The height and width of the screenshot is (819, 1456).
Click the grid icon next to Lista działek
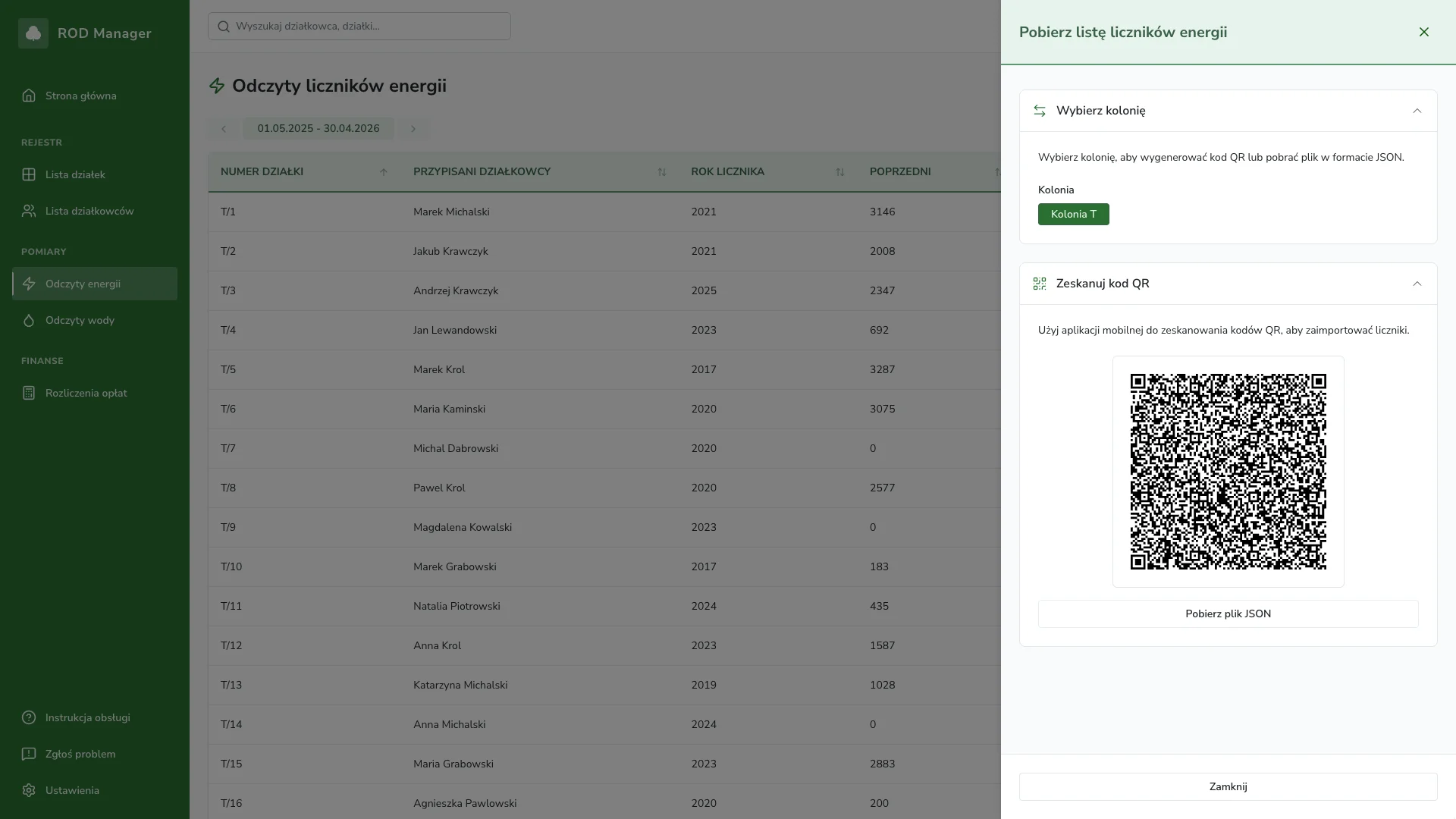pos(29,174)
